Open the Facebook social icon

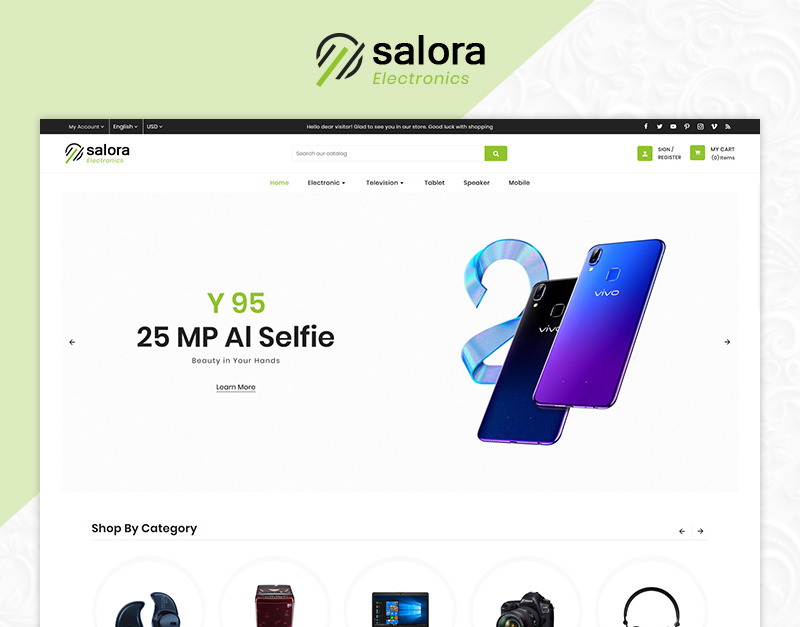click(645, 127)
